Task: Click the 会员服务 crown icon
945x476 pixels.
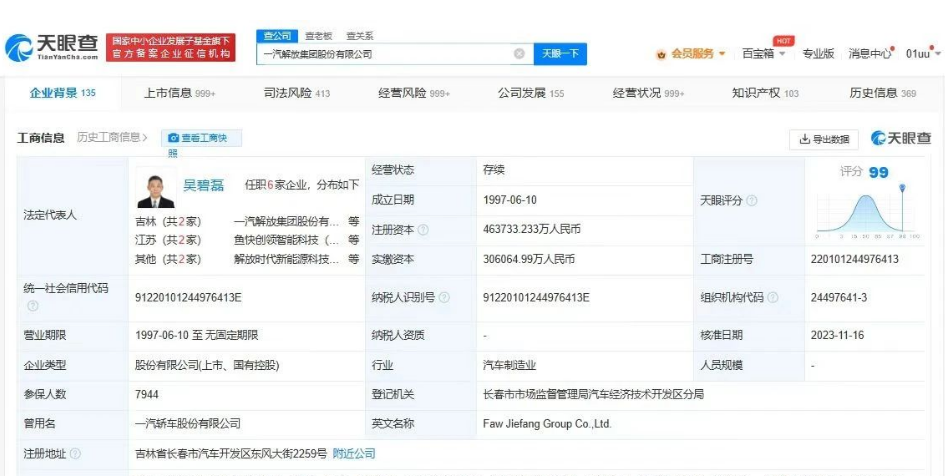Action: click(x=662, y=54)
